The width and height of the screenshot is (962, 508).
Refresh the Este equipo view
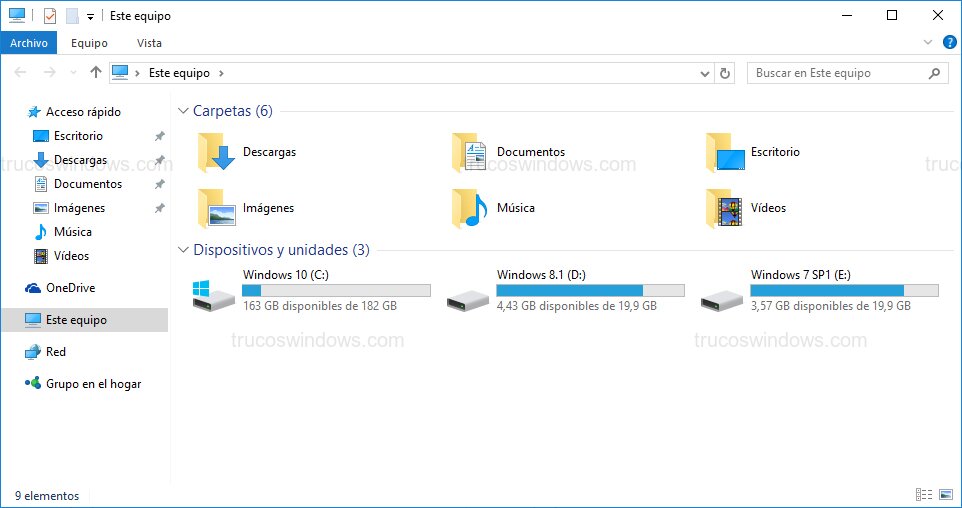[x=725, y=73]
